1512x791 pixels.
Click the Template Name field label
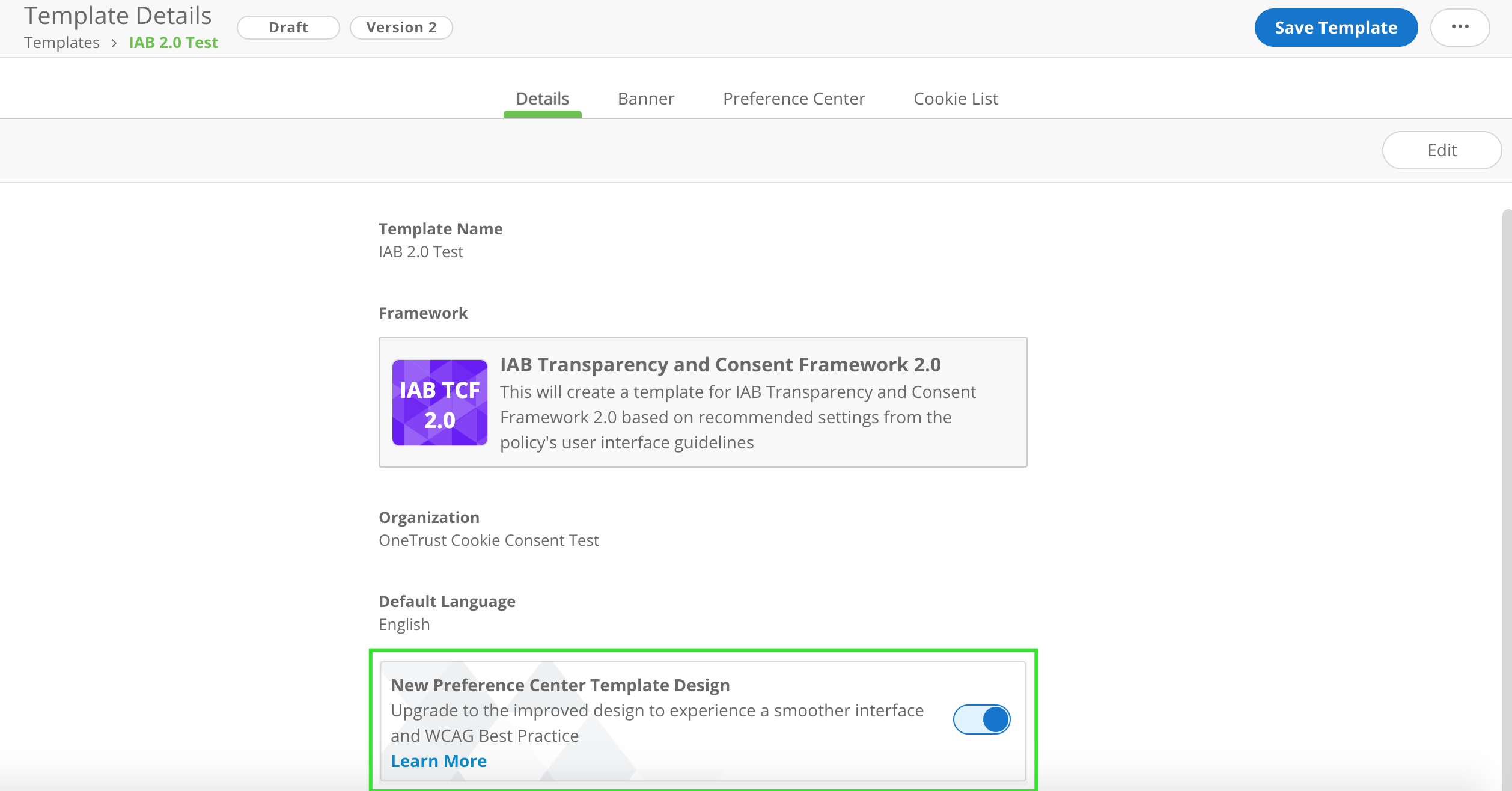click(x=440, y=229)
